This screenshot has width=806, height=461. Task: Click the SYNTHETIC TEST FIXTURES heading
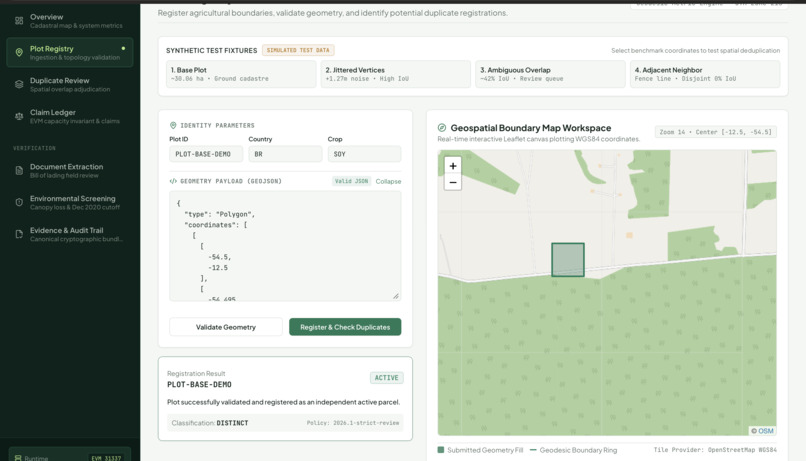211,50
